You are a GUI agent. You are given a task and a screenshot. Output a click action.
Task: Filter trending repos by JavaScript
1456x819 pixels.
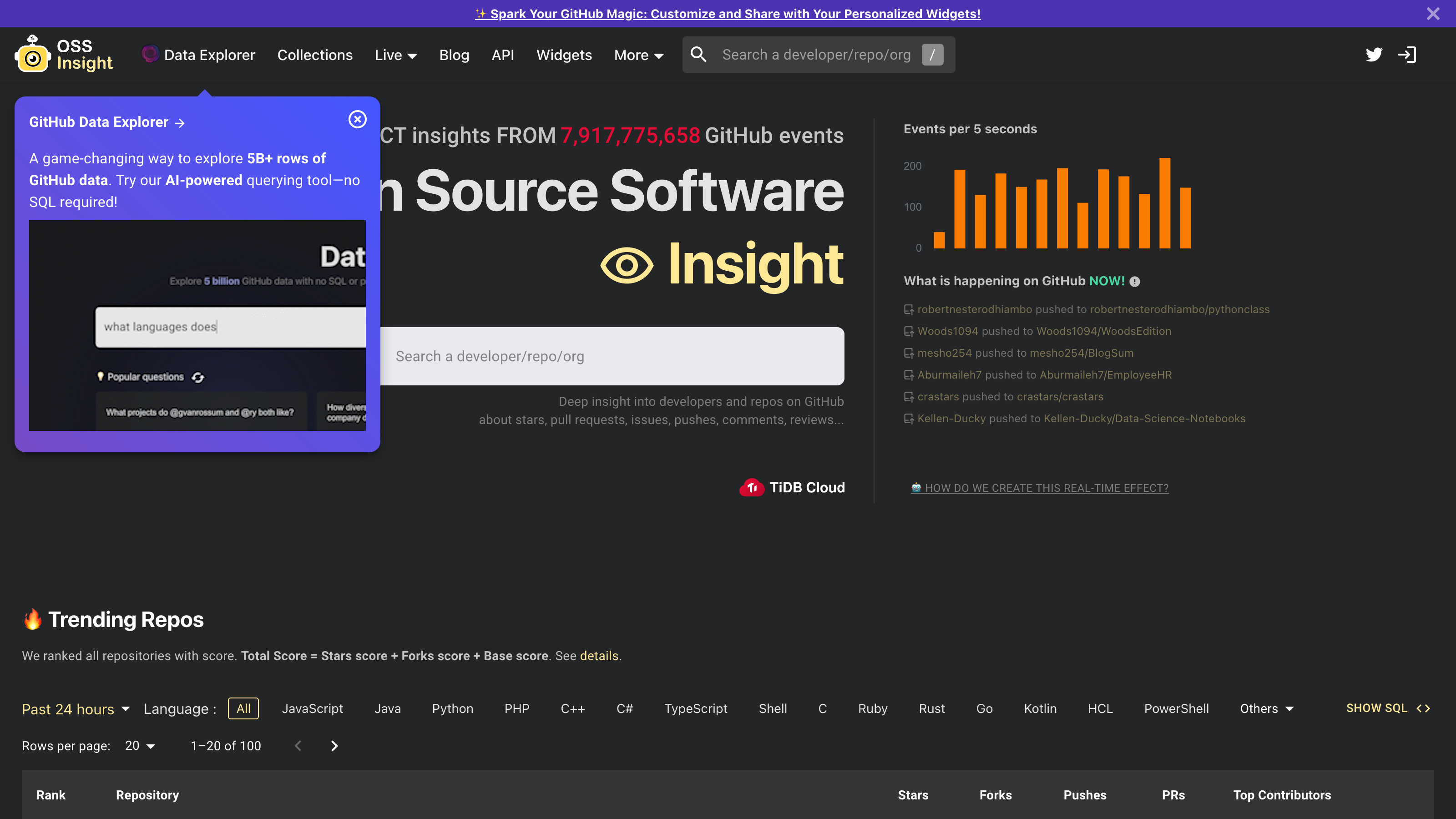[x=313, y=709]
